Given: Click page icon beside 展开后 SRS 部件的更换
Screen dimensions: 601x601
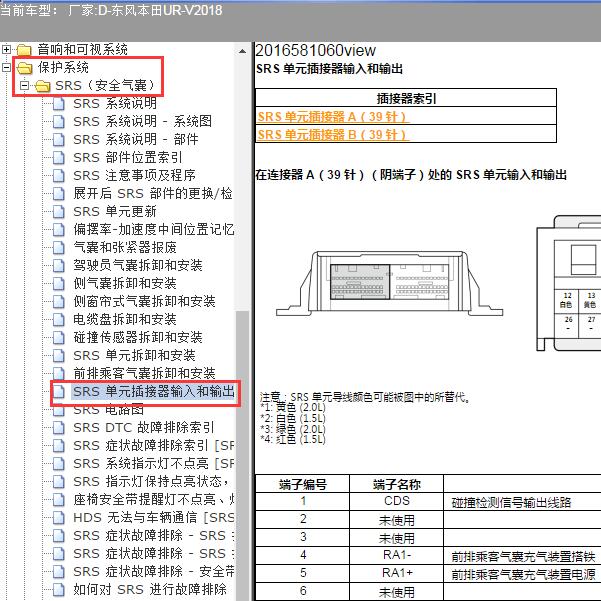Looking at the screenshot, I should (59, 194).
